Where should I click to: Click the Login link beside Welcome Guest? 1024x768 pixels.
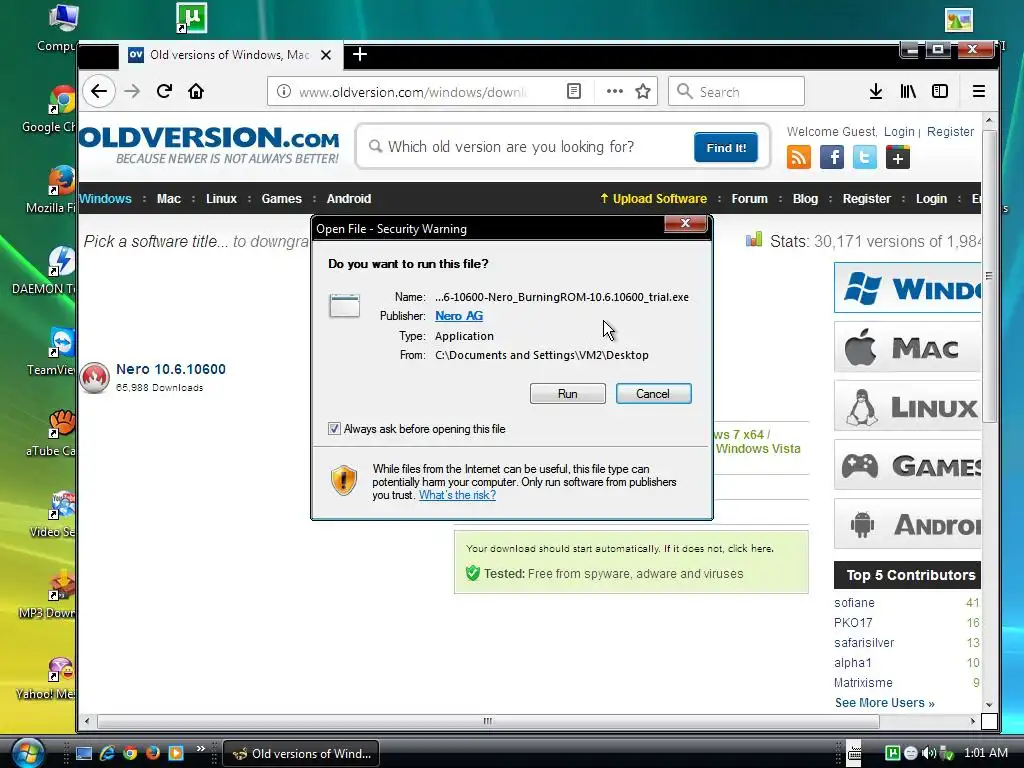point(899,132)
